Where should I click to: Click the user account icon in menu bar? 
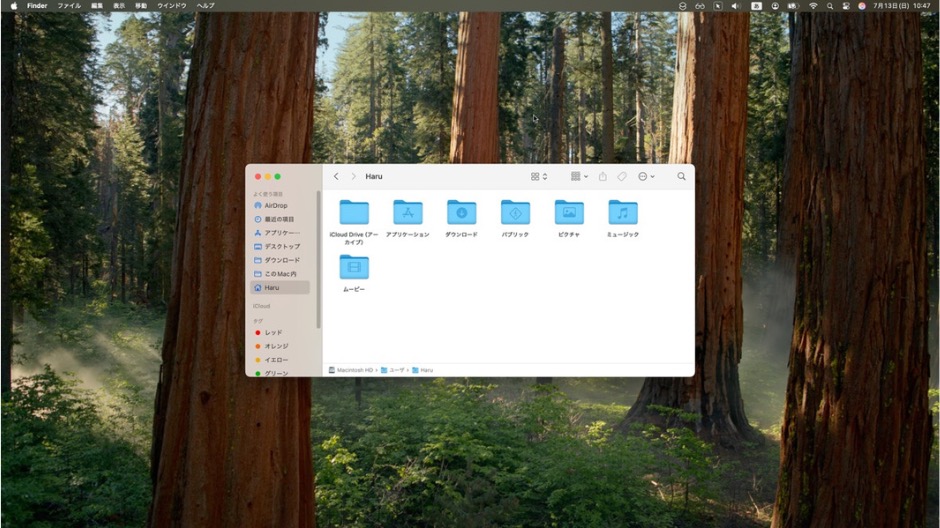(x=775, y=6)
